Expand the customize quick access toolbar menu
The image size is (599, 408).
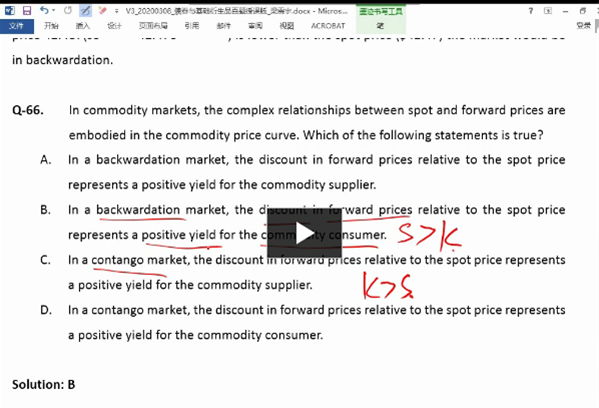(x=116, y=11)
